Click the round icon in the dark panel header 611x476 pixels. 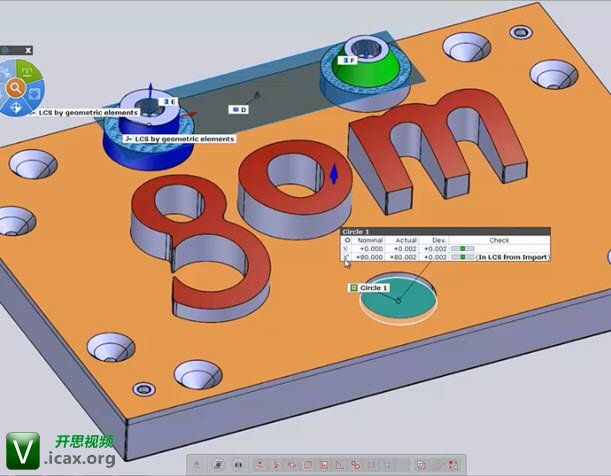coord(5,50)
